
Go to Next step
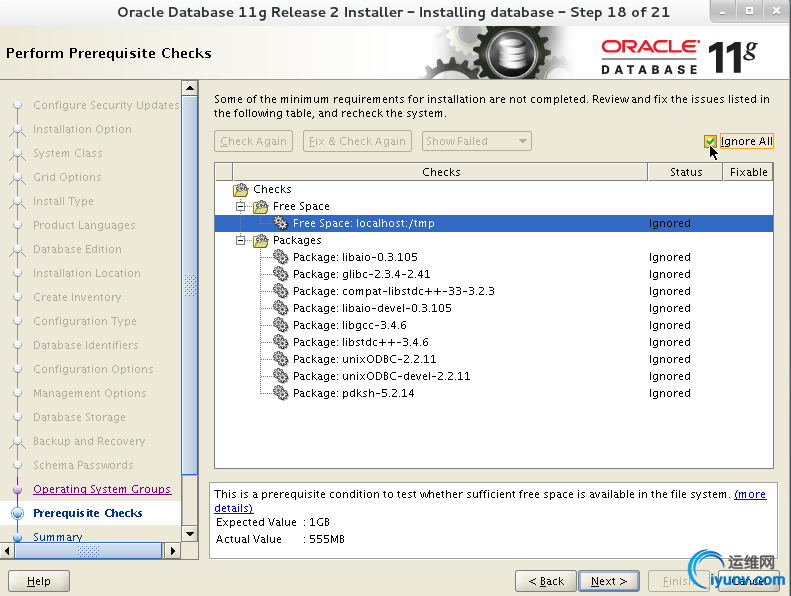click(x=609, y=581)
